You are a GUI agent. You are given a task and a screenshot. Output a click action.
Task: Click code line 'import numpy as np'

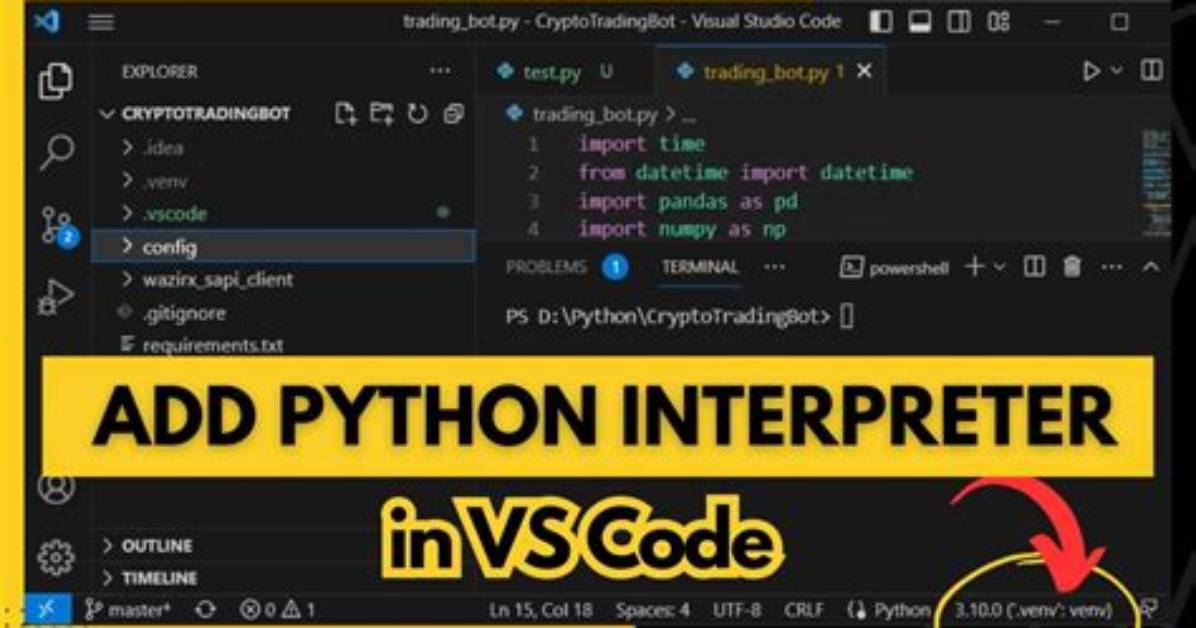(x=682, y=230)
